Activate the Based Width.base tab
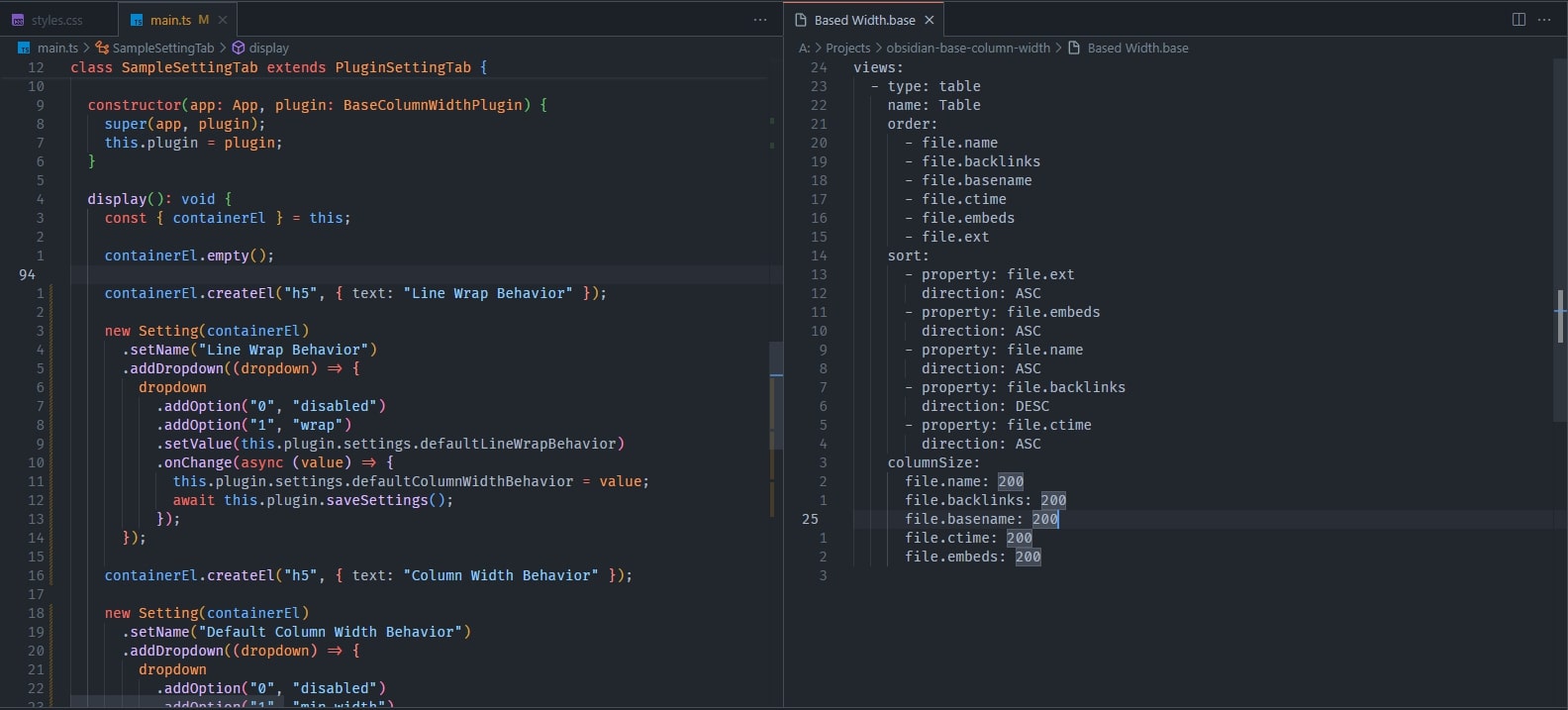Image resolution: width=1568 pixels, height=710 pixels. coord(864,20)
